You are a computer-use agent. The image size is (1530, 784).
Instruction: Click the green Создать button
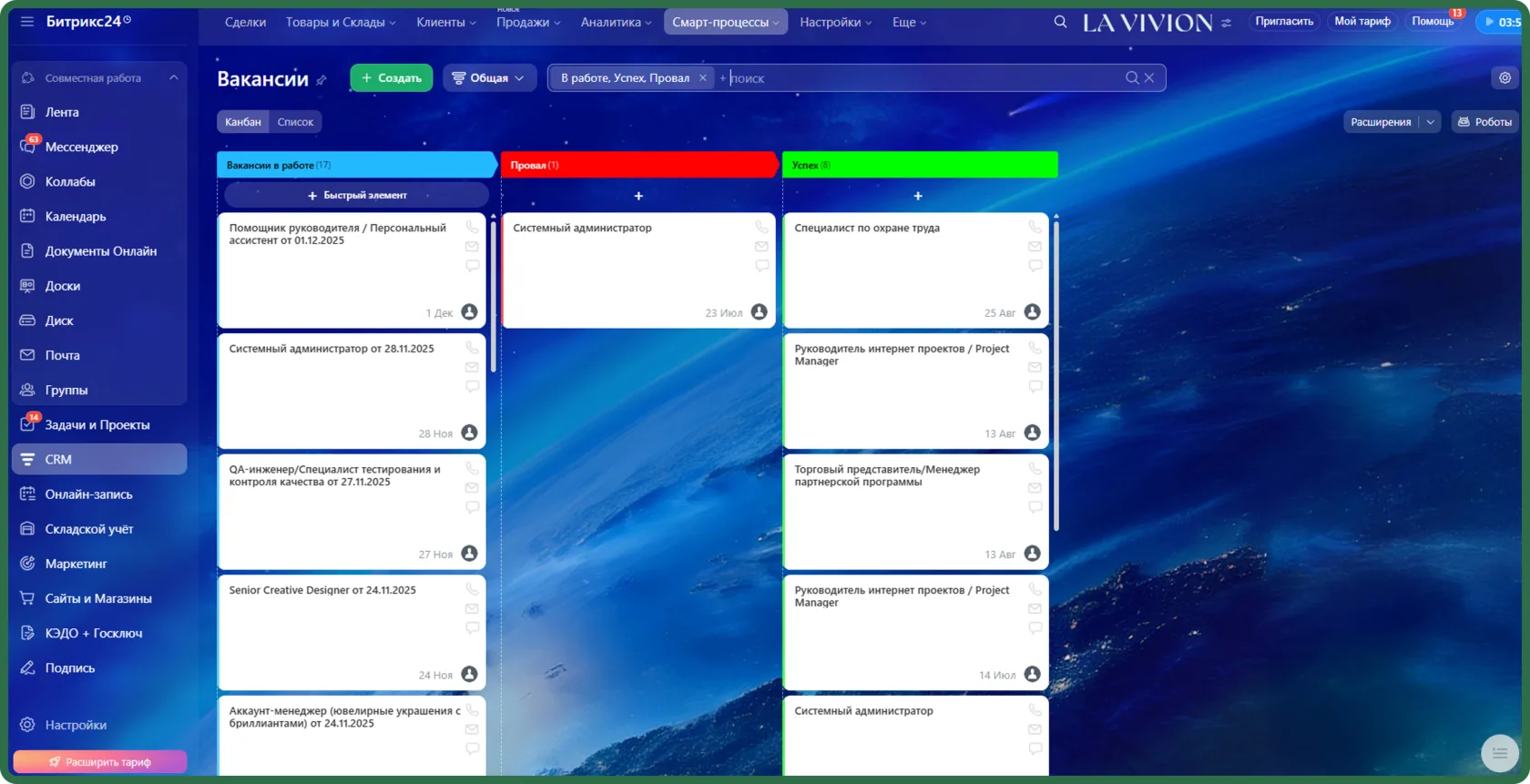click(x=392, y=78)
